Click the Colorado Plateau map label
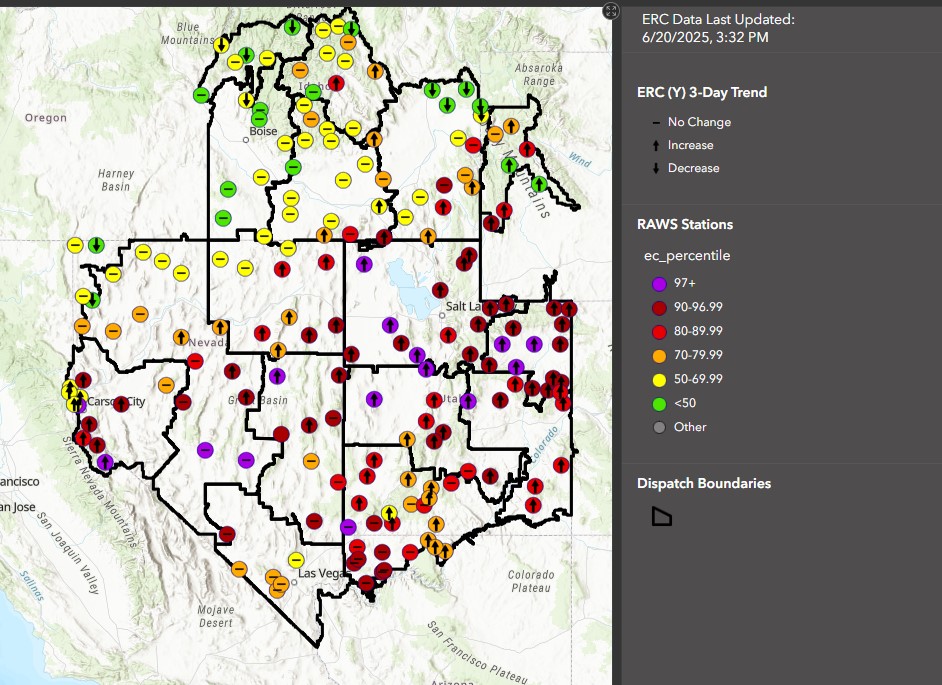Viewport: 942px width, 685px height. click(x=531, y=581)
